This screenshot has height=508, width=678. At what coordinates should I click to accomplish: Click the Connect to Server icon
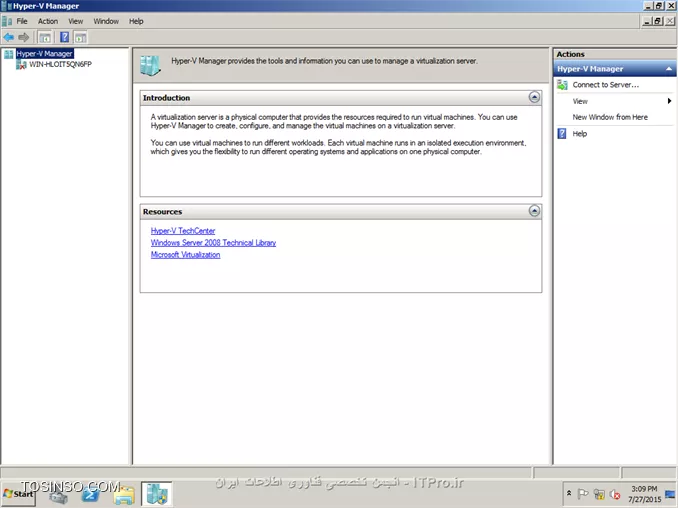click(562, 85)
